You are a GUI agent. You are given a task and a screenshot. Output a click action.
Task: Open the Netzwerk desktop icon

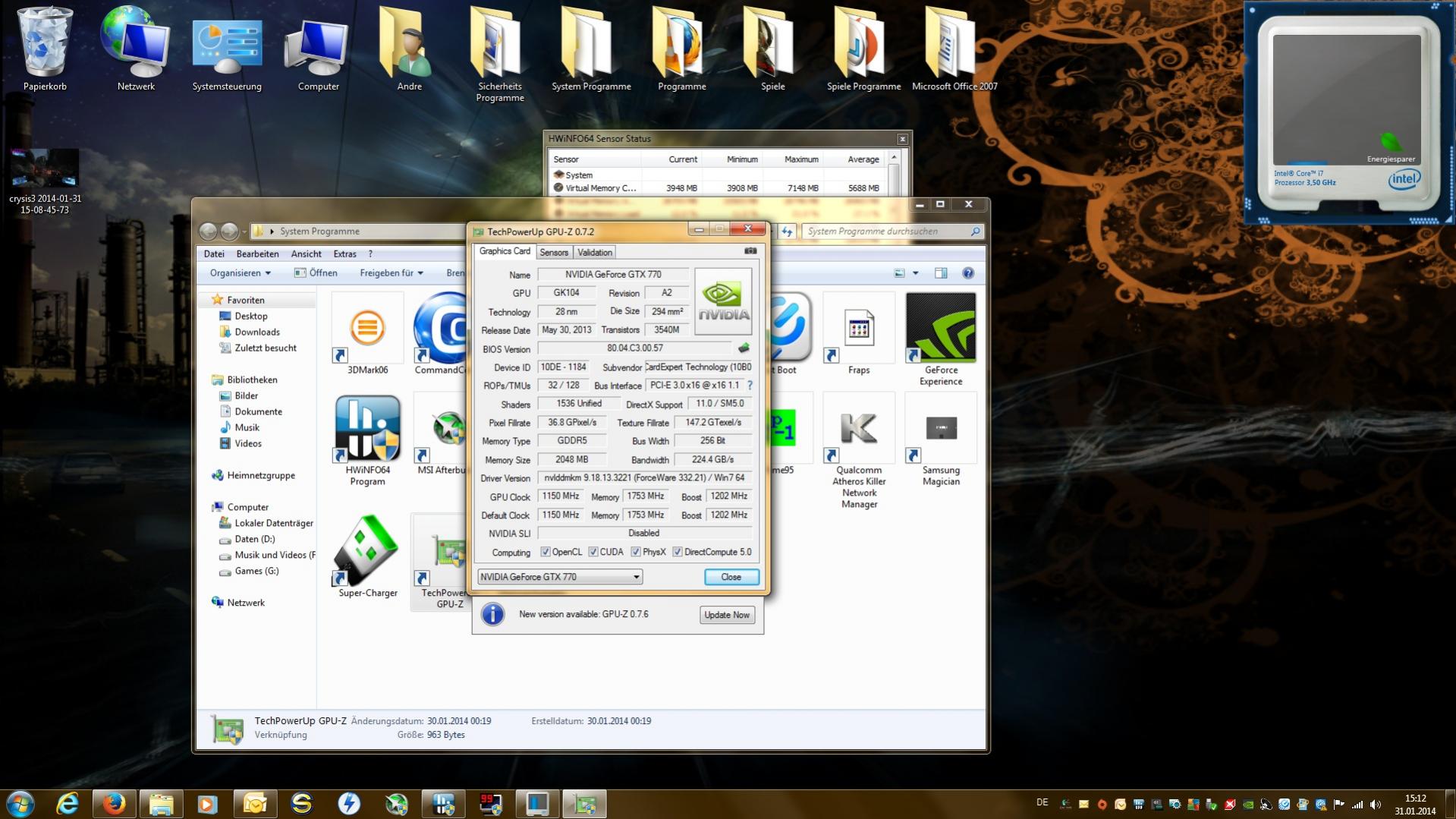click(x=136, y=49)
